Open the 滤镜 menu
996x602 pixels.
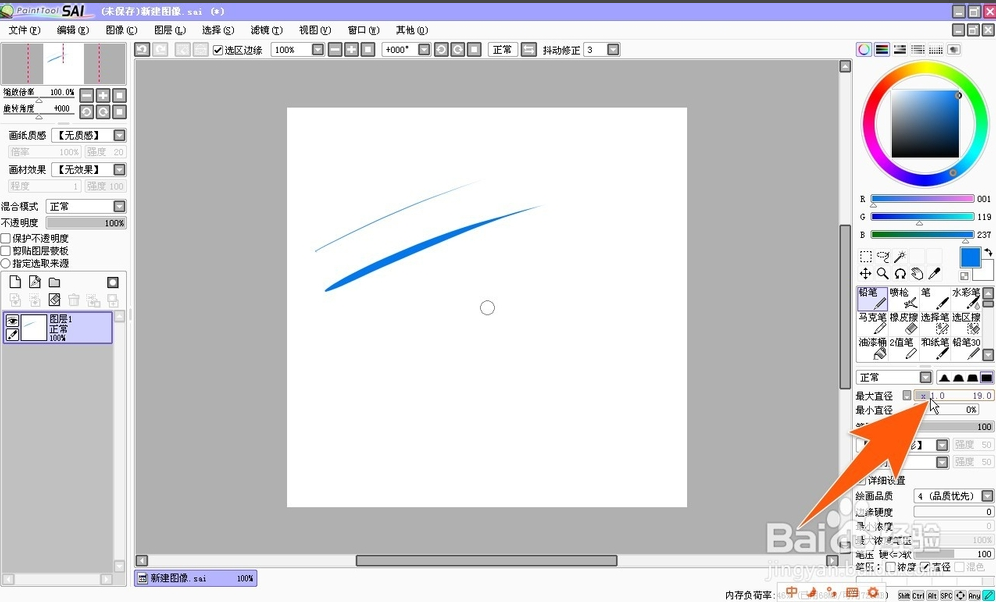(x=265, y=30)
